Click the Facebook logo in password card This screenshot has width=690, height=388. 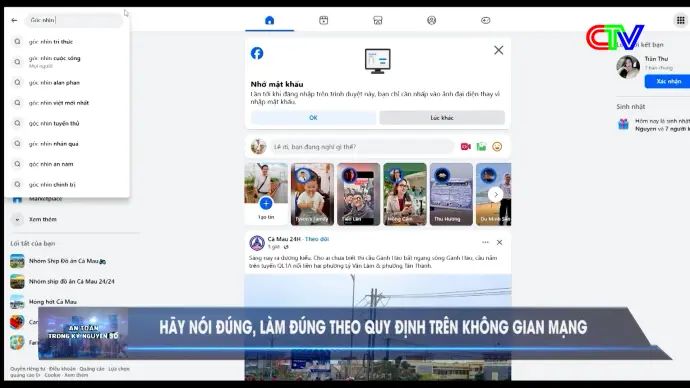pos(257,53)
